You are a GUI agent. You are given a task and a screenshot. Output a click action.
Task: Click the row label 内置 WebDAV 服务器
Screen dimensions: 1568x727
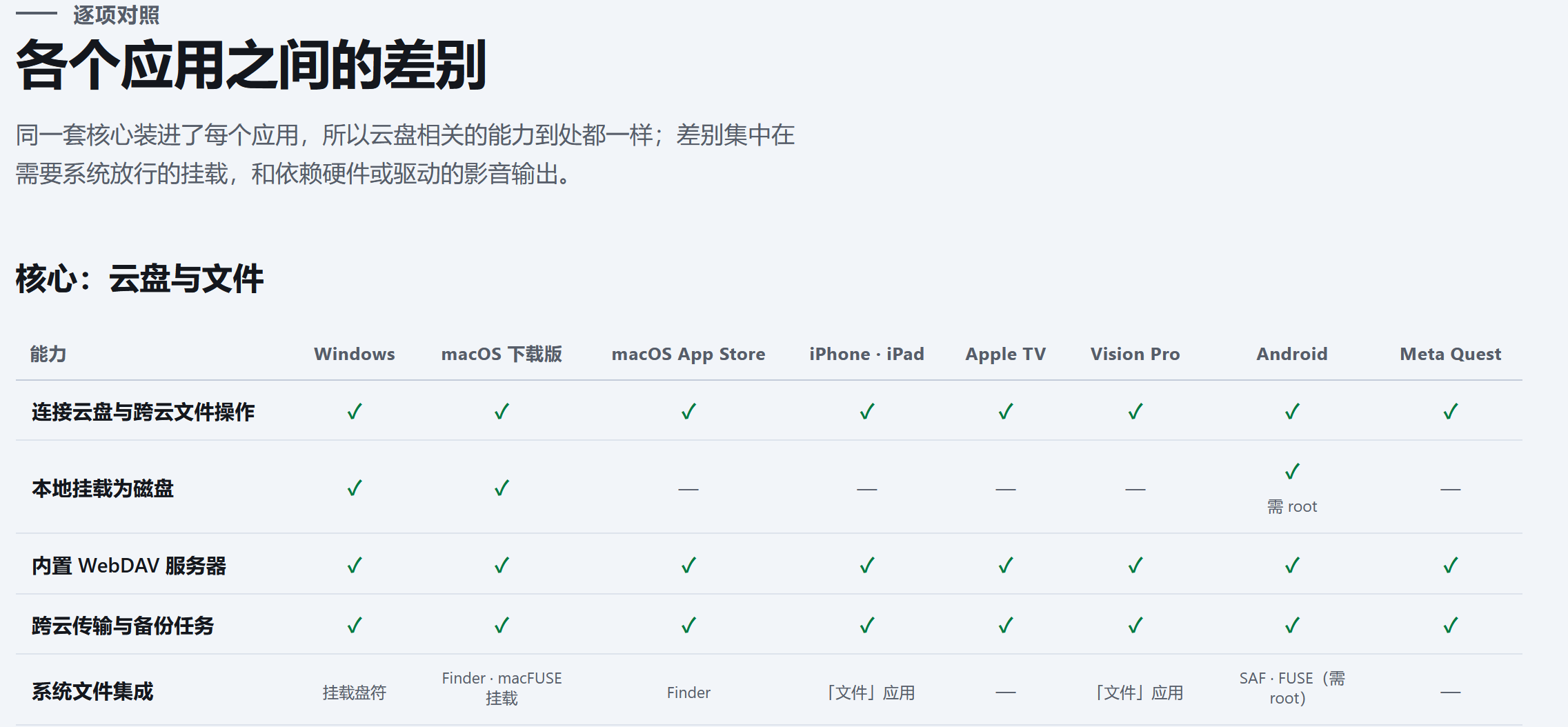point(129,566)
